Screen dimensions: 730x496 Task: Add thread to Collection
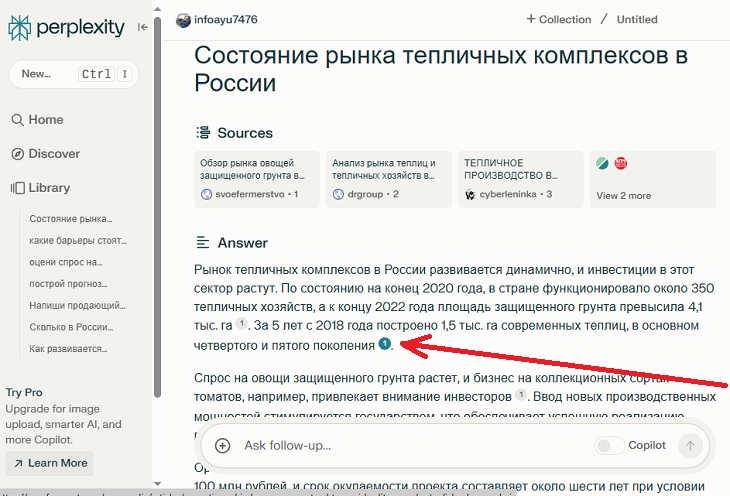pos(559,19)
